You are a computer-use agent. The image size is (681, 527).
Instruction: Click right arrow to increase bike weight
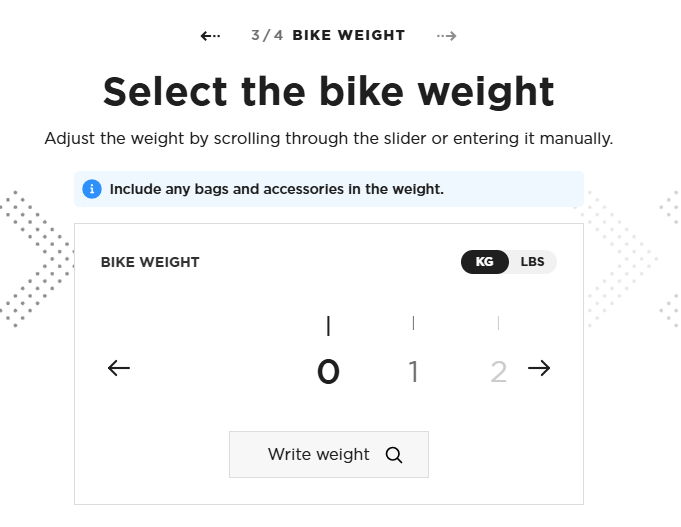coord(539,368)
